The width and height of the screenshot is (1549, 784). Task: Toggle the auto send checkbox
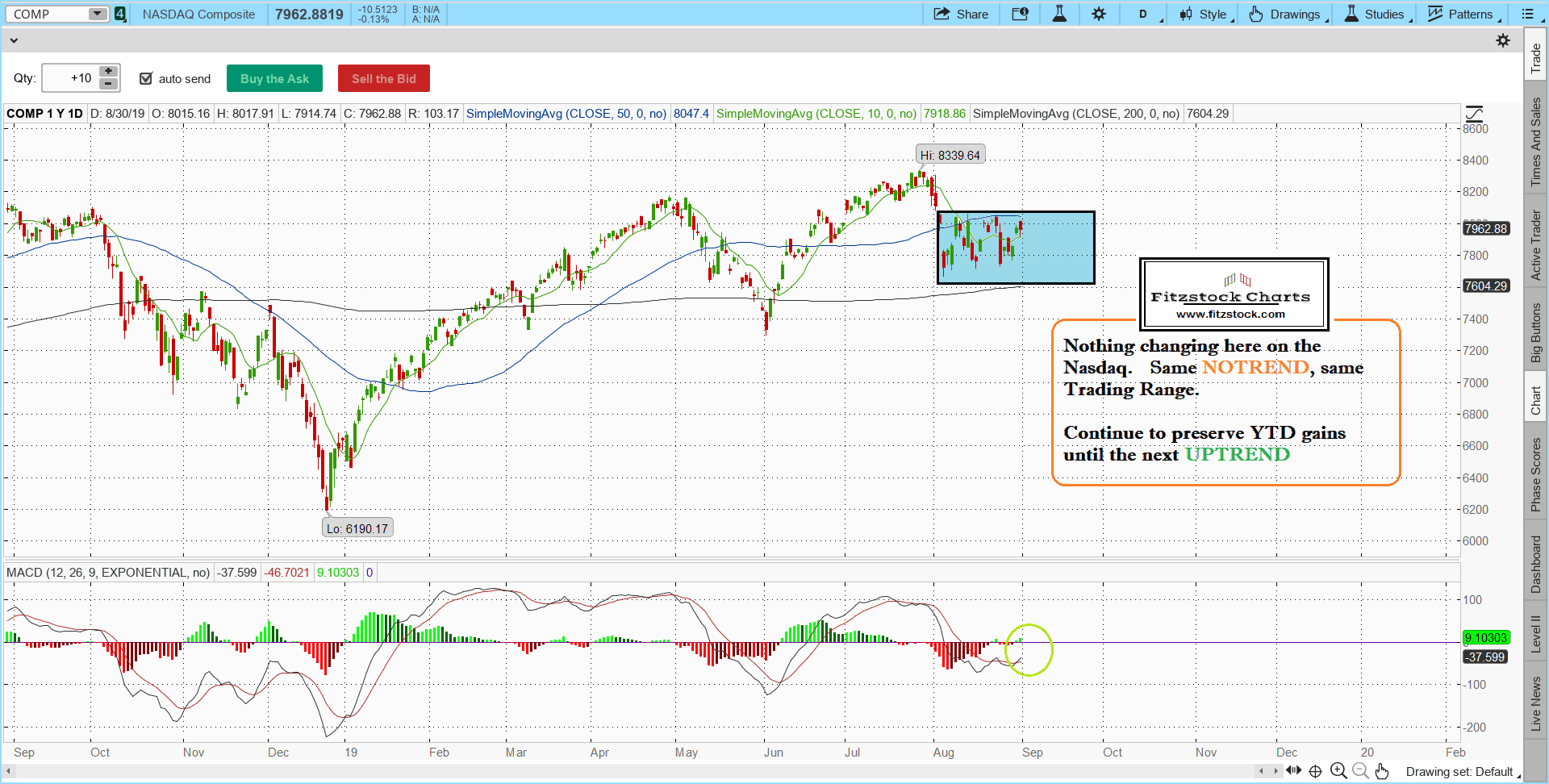point(146,78)
